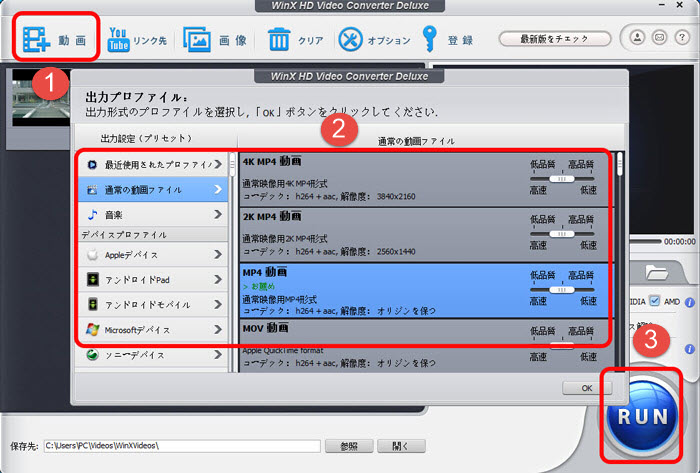This screenshot has width=700, height=473.
Task: Click the デバイスプロファイル section header
Action: 153,235
